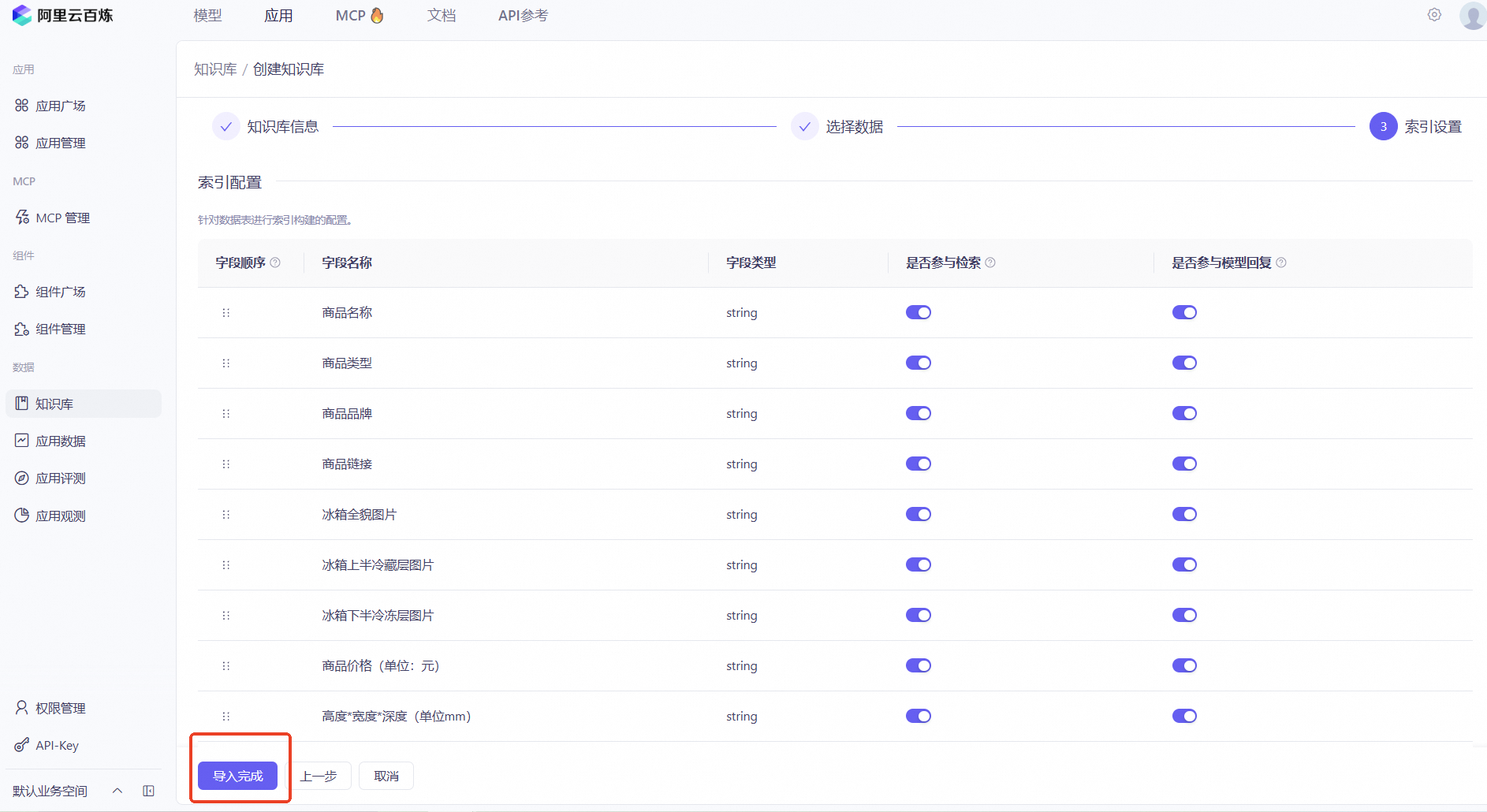Click the drag handle for 冰箱全貌图片 row

click(226, 515)
